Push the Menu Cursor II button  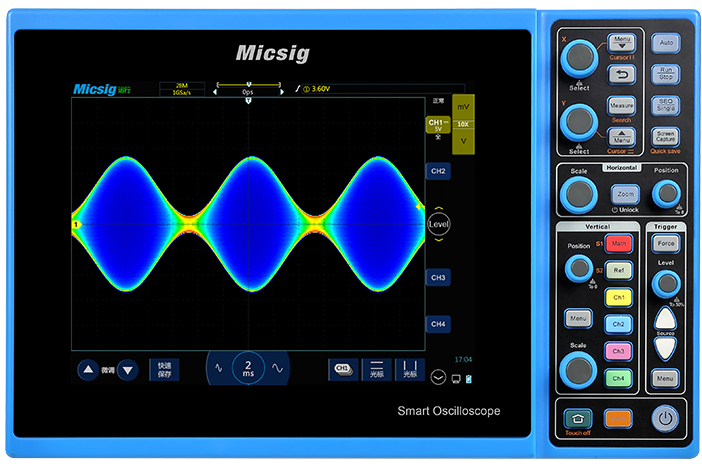pyautogui.click(x=621, y=43)
